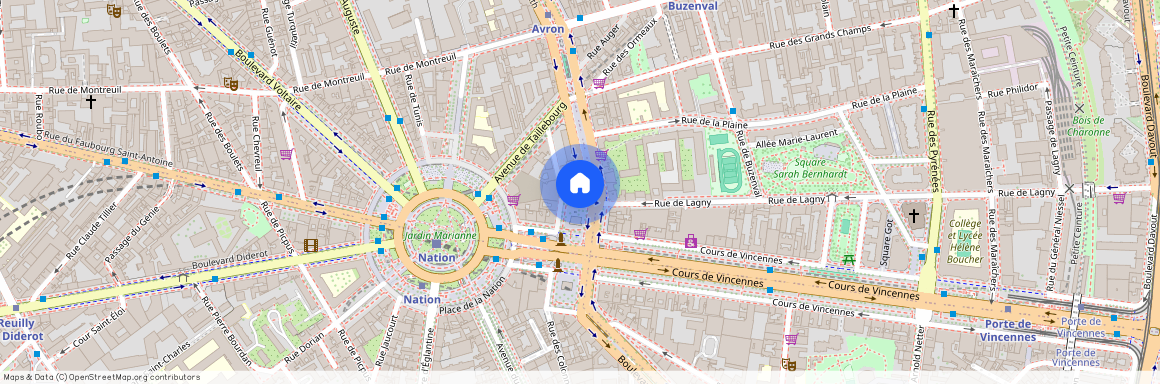
Task: Select the Rue Philidor label
Action: coord(1014,92)
